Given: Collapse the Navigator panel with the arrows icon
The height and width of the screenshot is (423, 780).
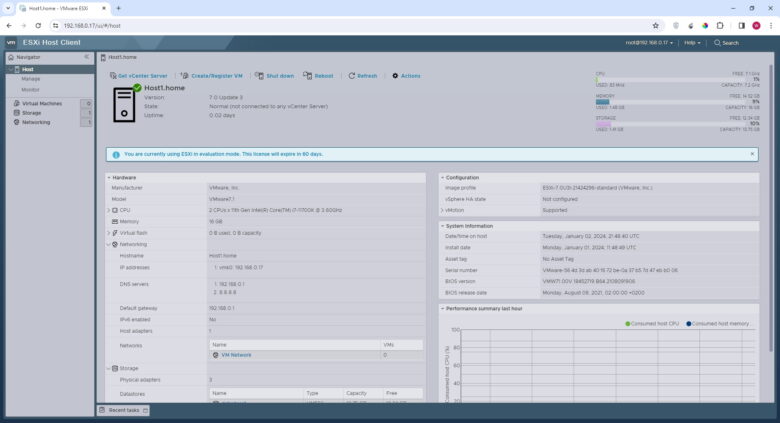Looking at the screenshot, I should [x=87, y=57].
